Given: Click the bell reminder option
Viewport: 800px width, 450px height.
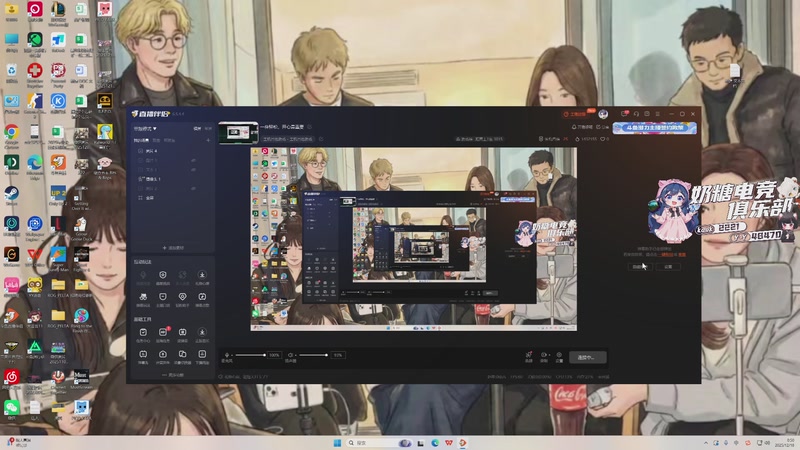Looking at the screenshot, I should point(582,127).
